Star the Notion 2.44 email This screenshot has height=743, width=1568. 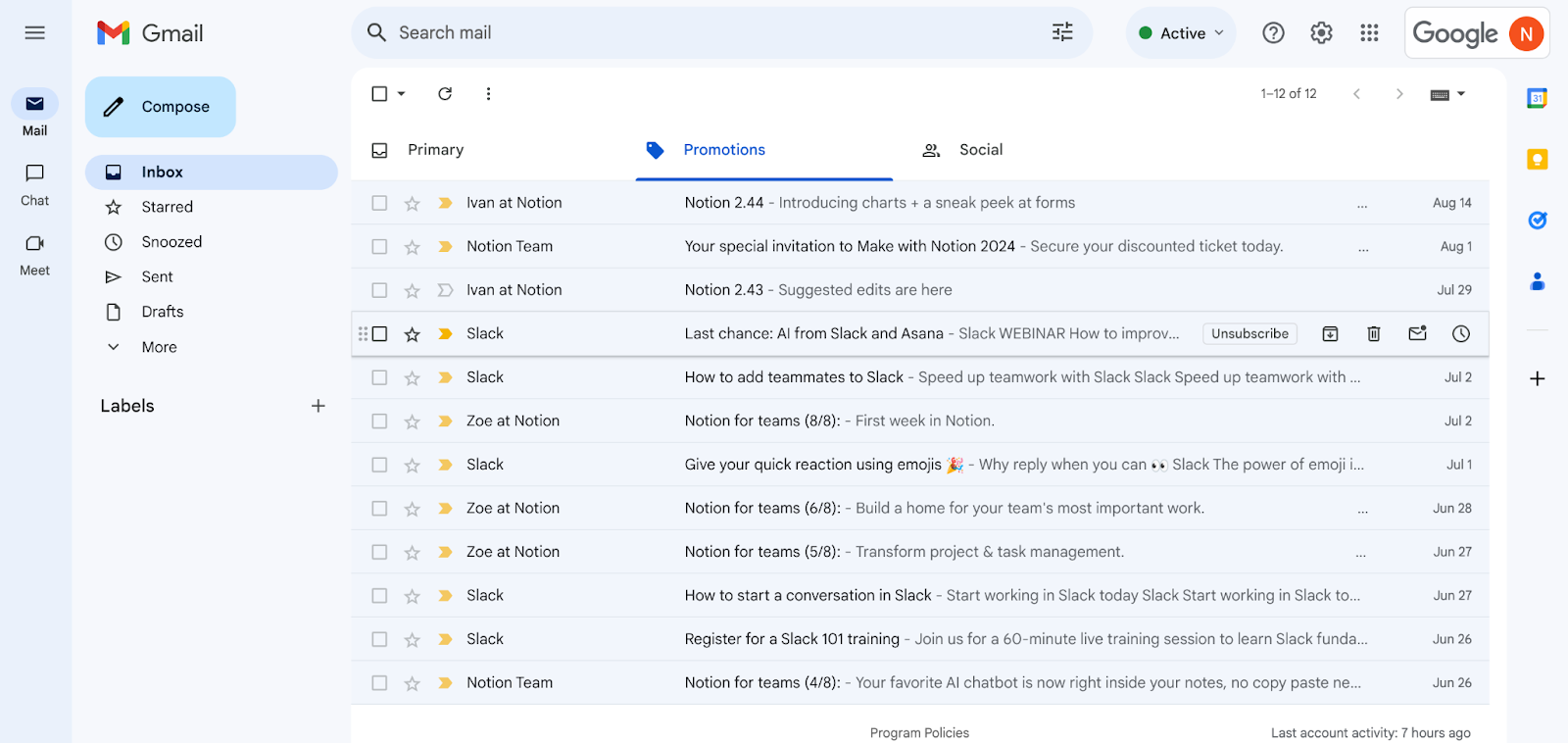click(413, 203)
